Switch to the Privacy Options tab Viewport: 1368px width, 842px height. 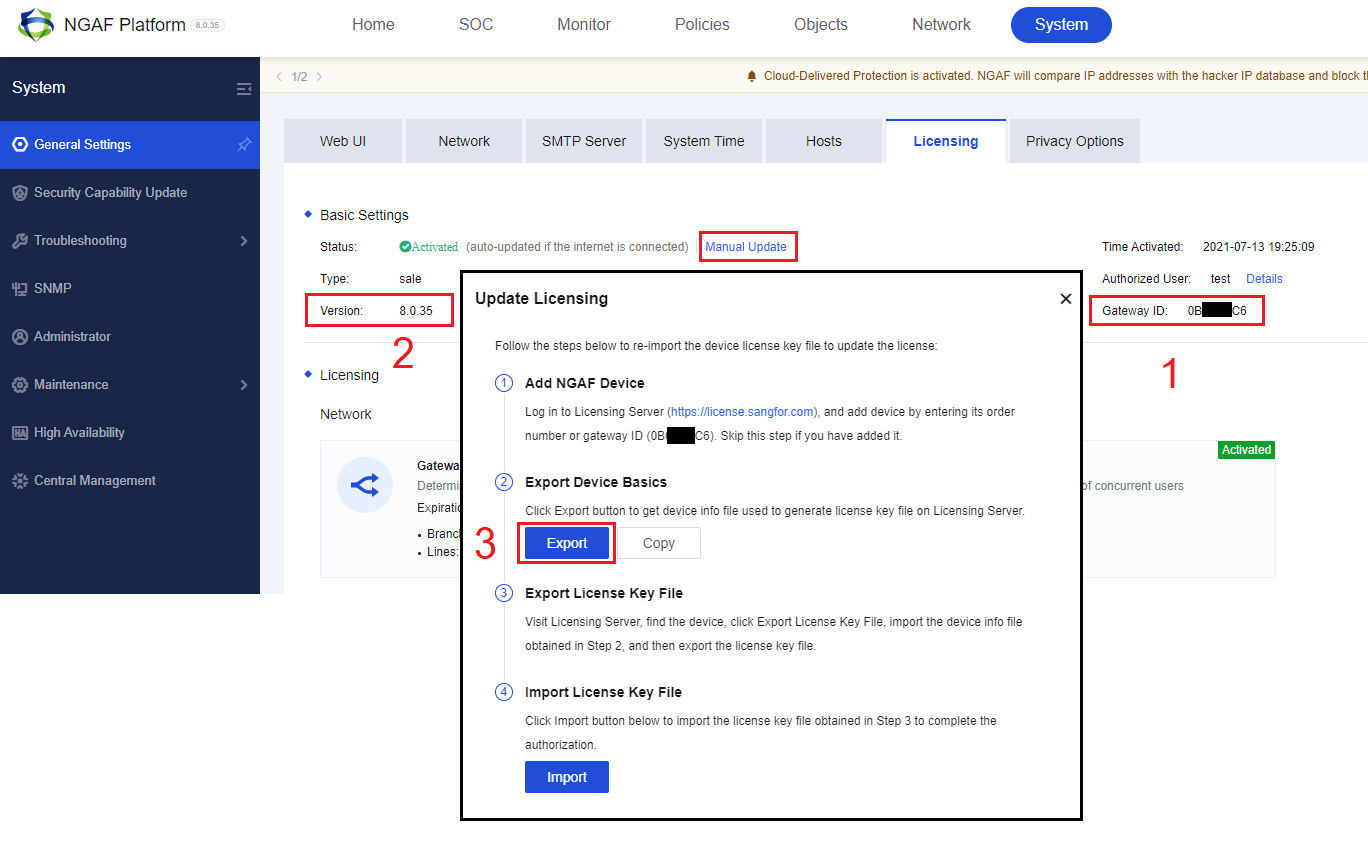[x=1075, y=141]
